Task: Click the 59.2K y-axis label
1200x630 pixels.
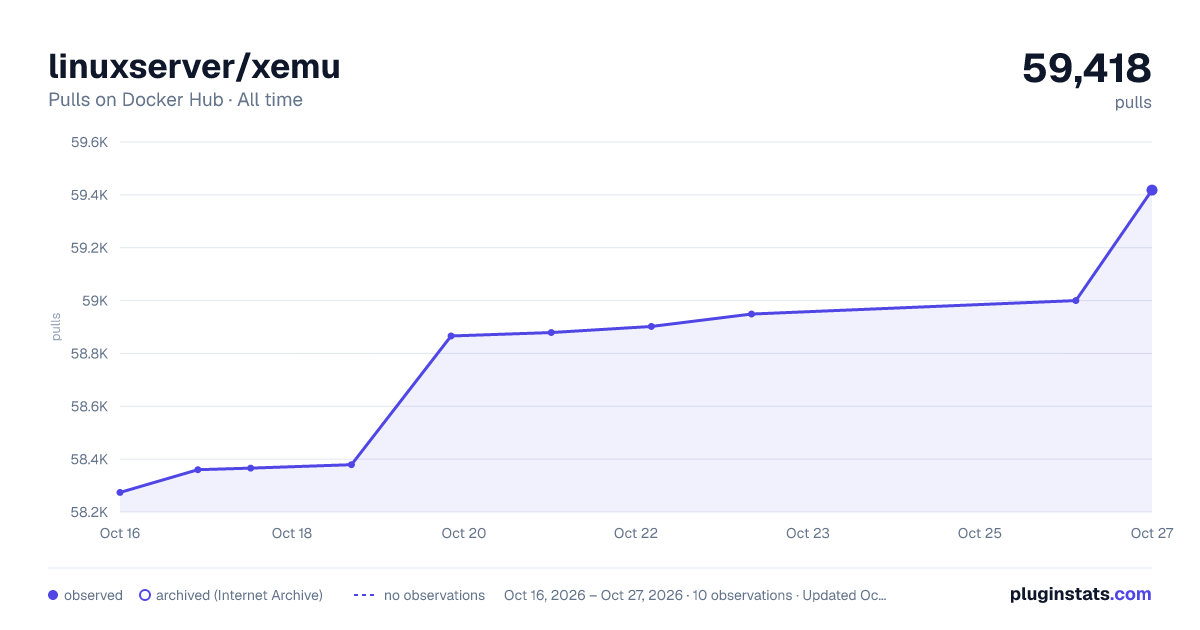Action: pyautogui.click(x=89, y=248)
